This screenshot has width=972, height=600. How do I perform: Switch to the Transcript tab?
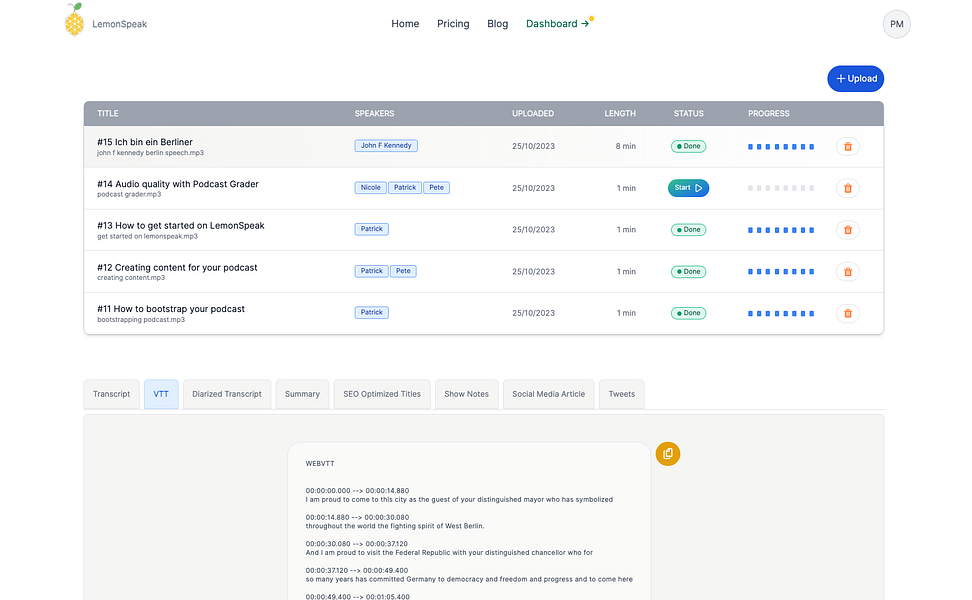click(112, 394)
